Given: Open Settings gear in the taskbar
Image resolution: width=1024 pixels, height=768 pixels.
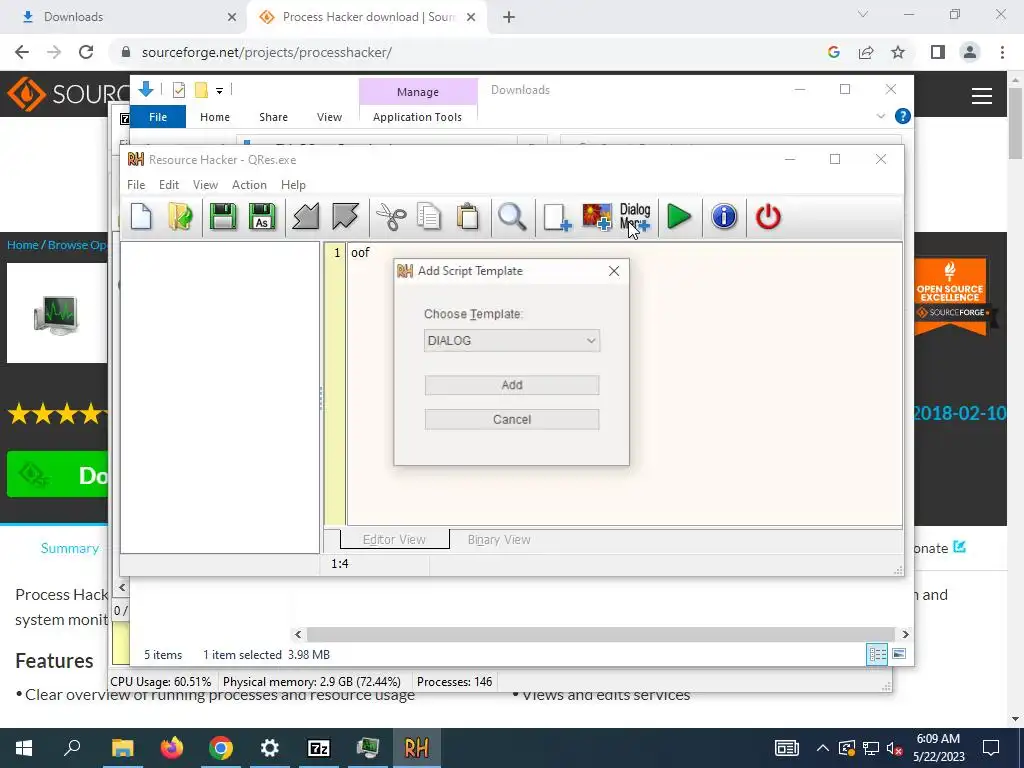Looking at the screenshot, I should (x=270, y=748).
